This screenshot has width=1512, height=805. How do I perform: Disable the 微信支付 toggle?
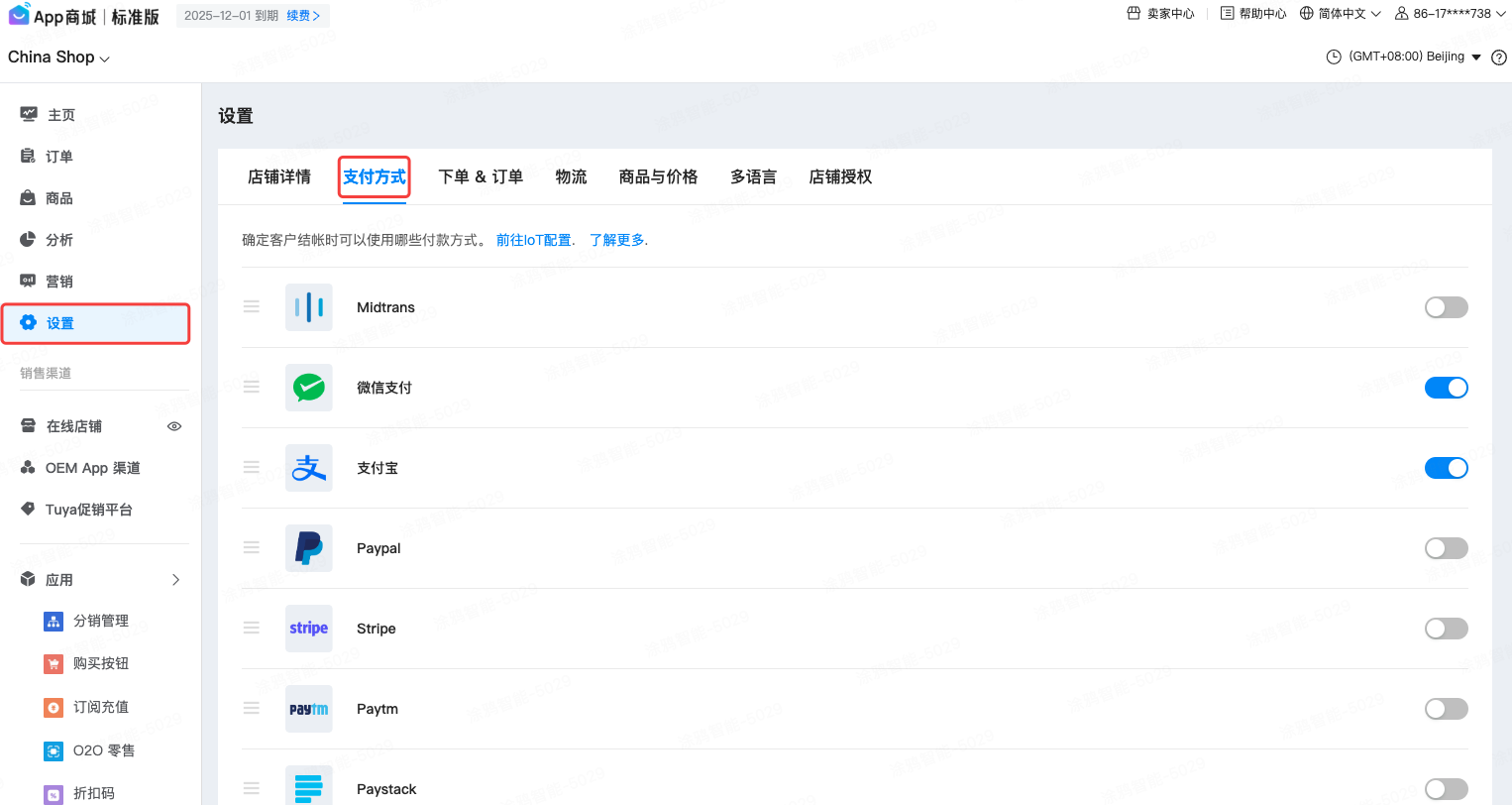1446,388
